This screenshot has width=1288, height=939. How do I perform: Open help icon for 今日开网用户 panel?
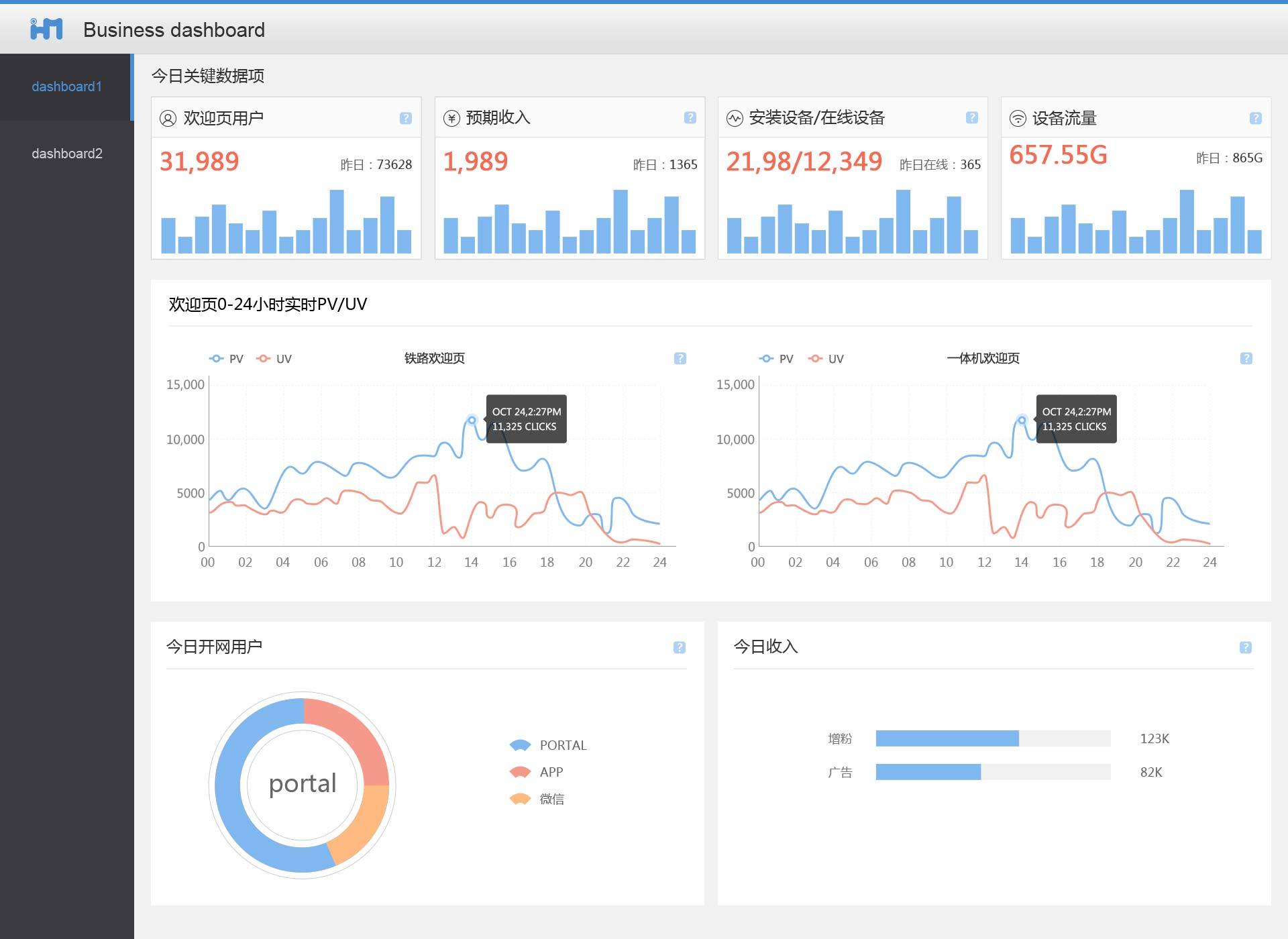[x=680, y=647]
